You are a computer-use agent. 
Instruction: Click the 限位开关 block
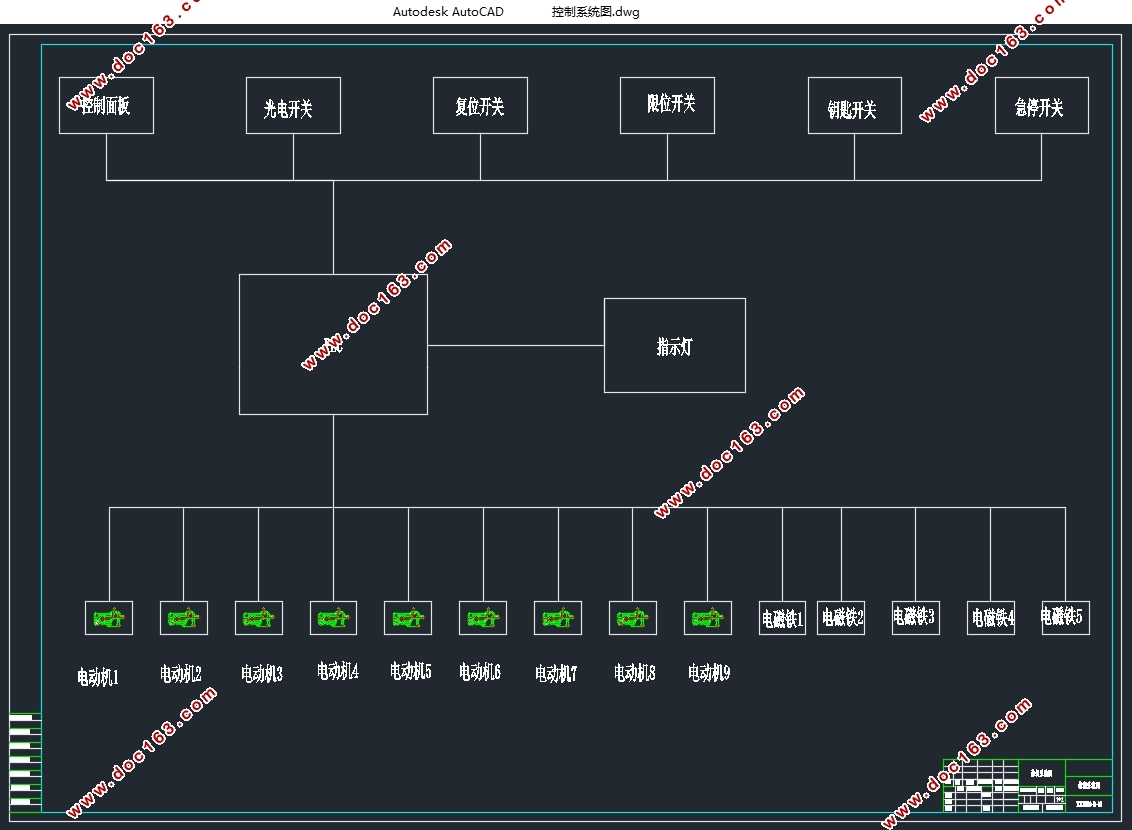pos(667,105)
